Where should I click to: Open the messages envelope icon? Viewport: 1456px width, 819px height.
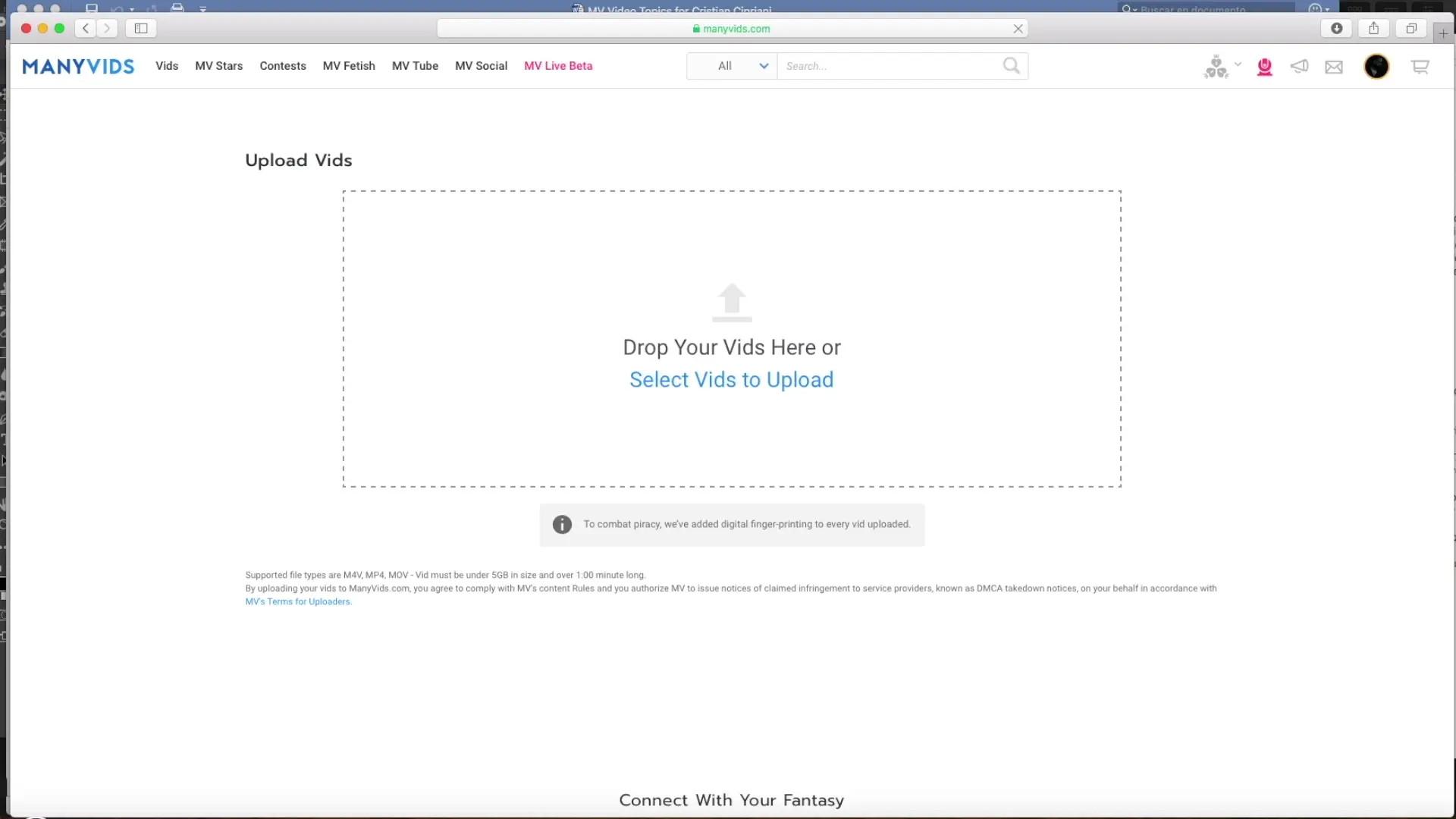(1334, 67)
